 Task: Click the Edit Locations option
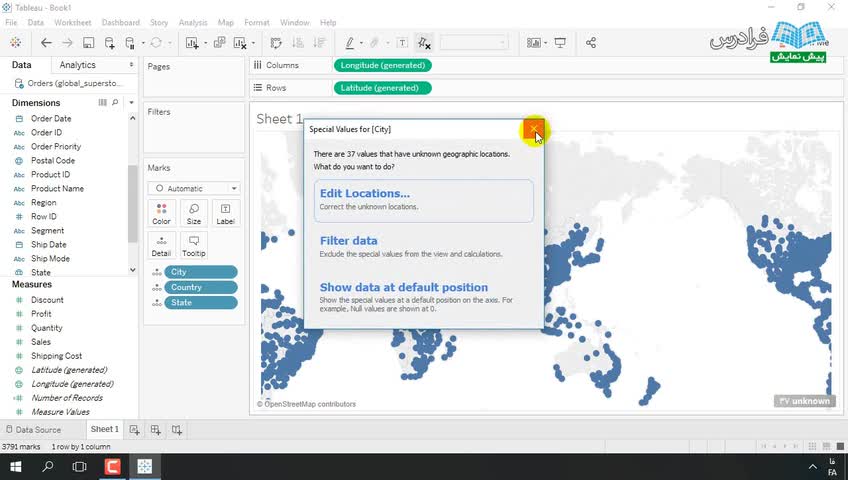pyautogui.click(x=423, y=201)
